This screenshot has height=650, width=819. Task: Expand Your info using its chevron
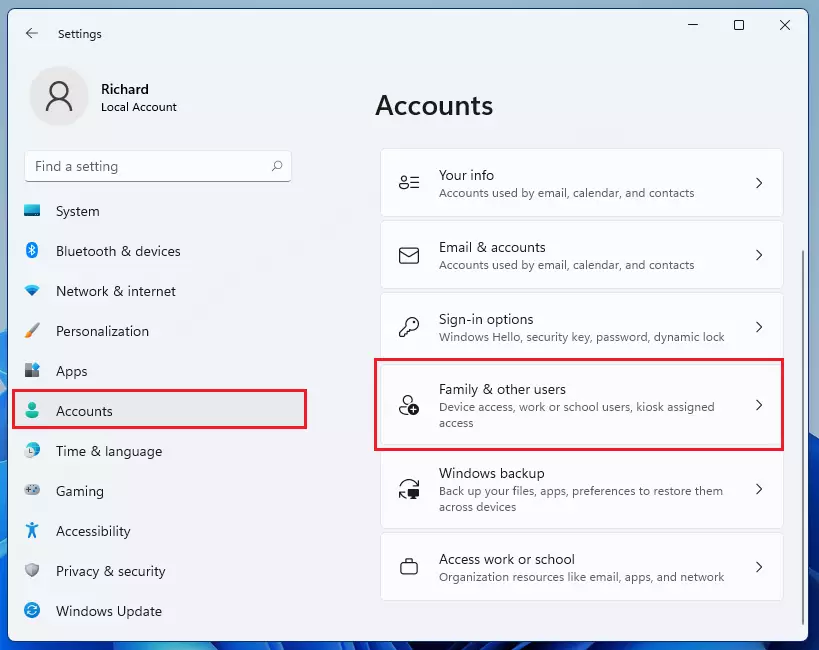click(759, 183)
